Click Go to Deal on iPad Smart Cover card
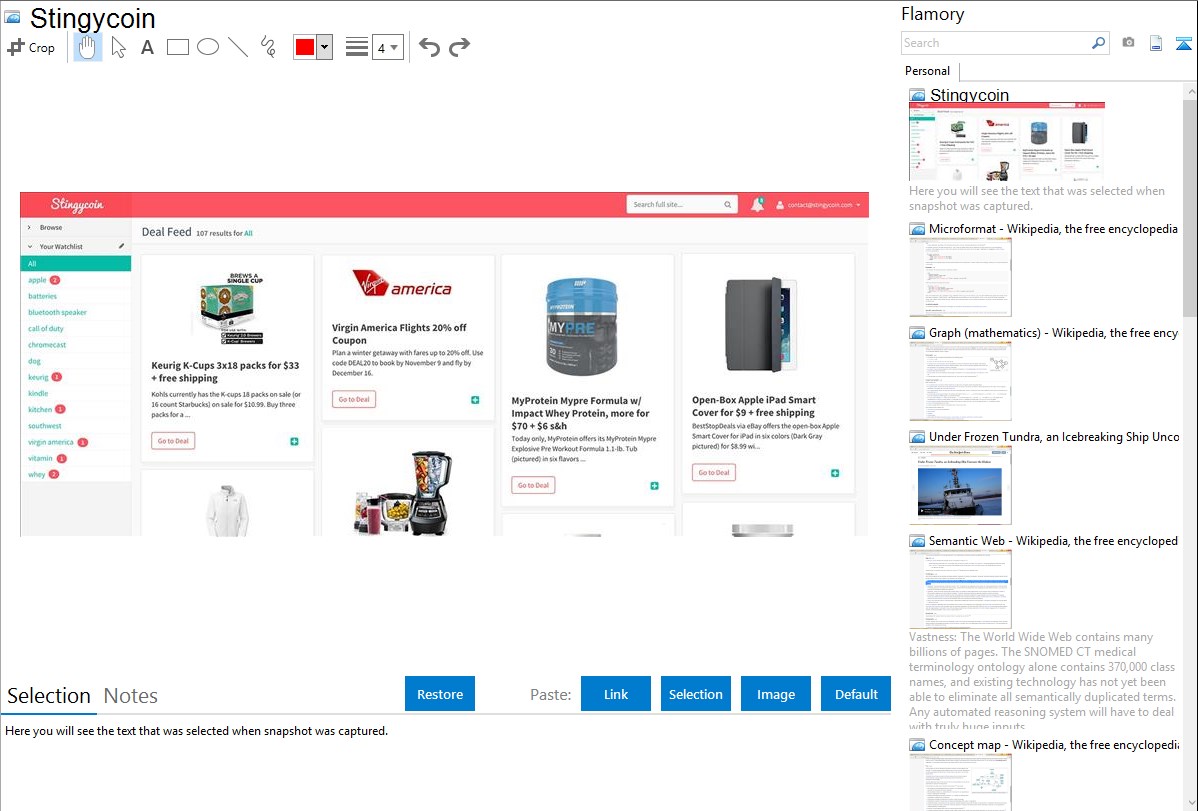Image resolution: width=1198 pixels, height=811 pixels. click(x=714, y=472)
